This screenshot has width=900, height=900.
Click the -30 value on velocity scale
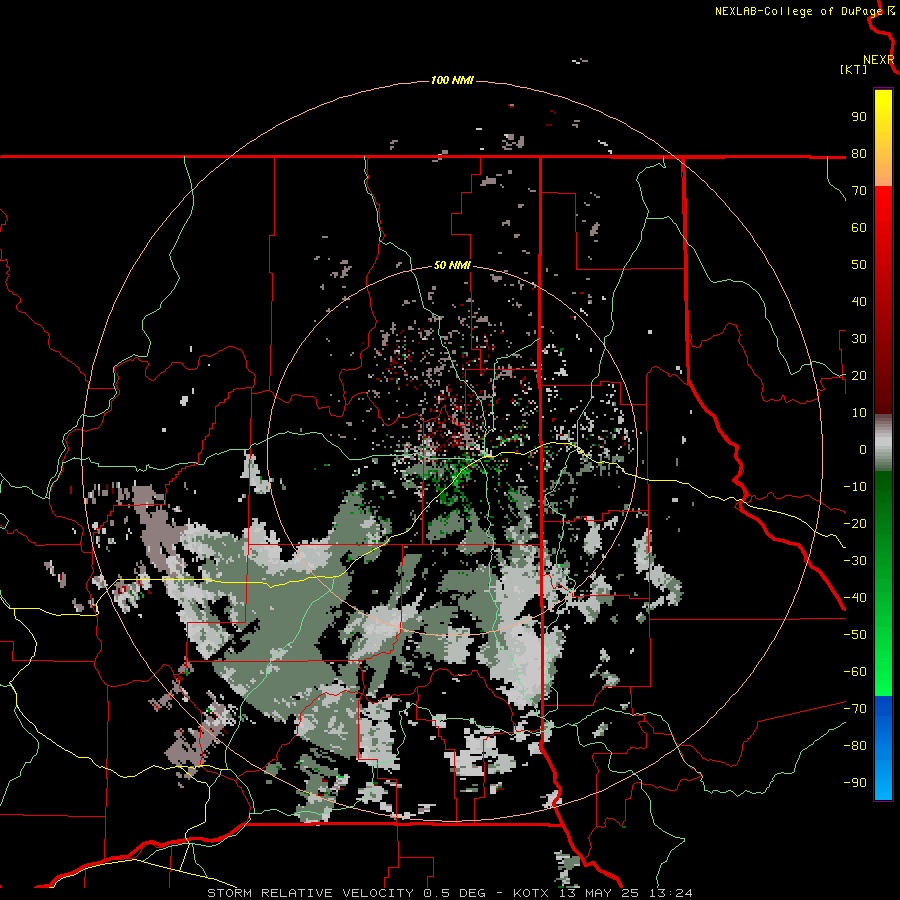point(855,561)
